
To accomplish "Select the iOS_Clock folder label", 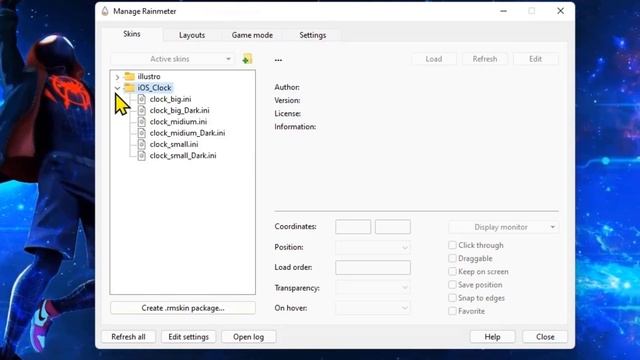I will [x=154, y=88].
